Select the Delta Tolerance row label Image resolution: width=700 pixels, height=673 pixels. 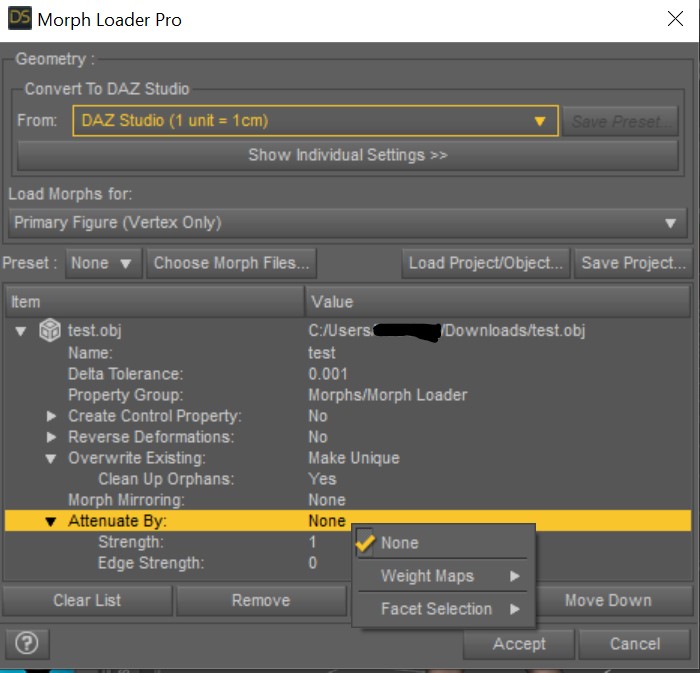coord(125,374)
